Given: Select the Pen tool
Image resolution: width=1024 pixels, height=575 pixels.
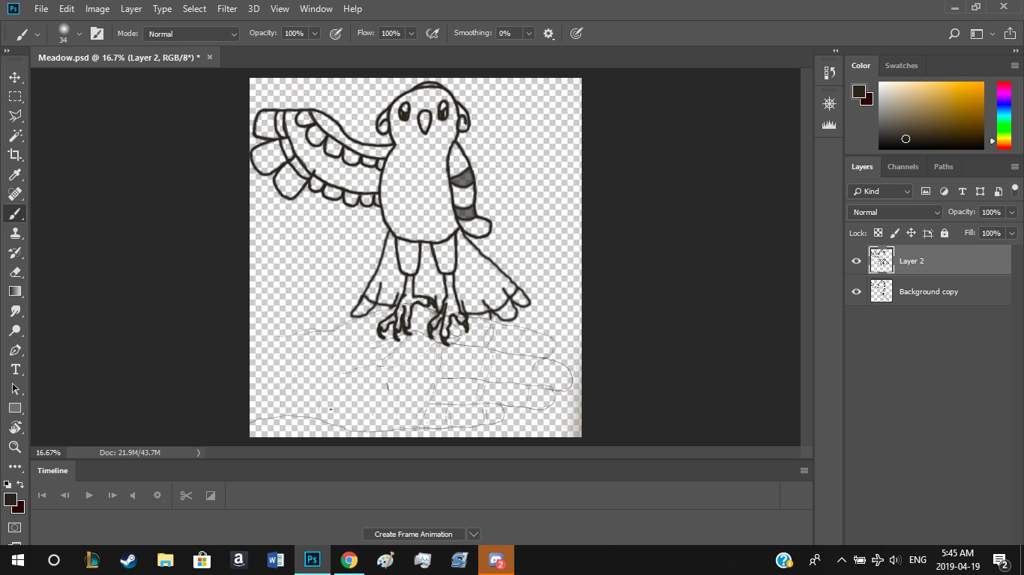Looking at the screenshot, I should point(15,350).
